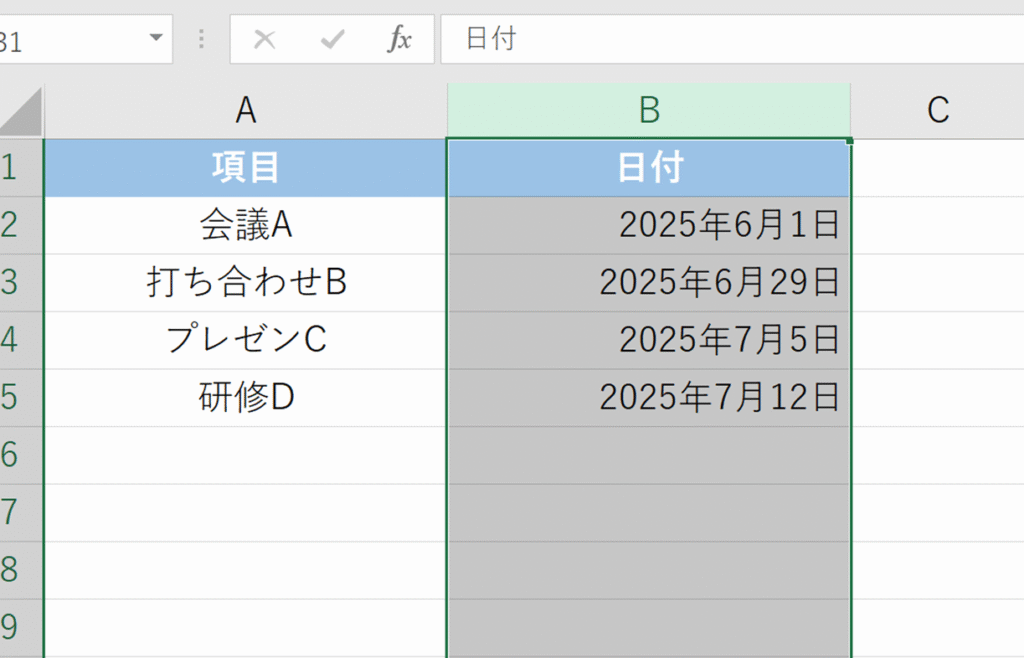Select row 6 header
The width and height of the screenshot is (1024, 658).
(12, 456)
